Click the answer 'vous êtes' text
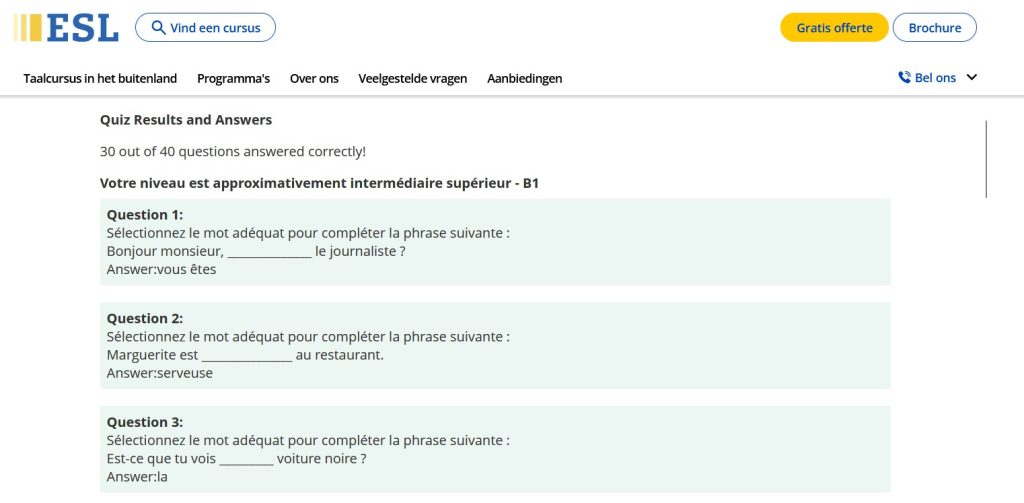Screen dimensions: 1024x503 coord(162,269)
